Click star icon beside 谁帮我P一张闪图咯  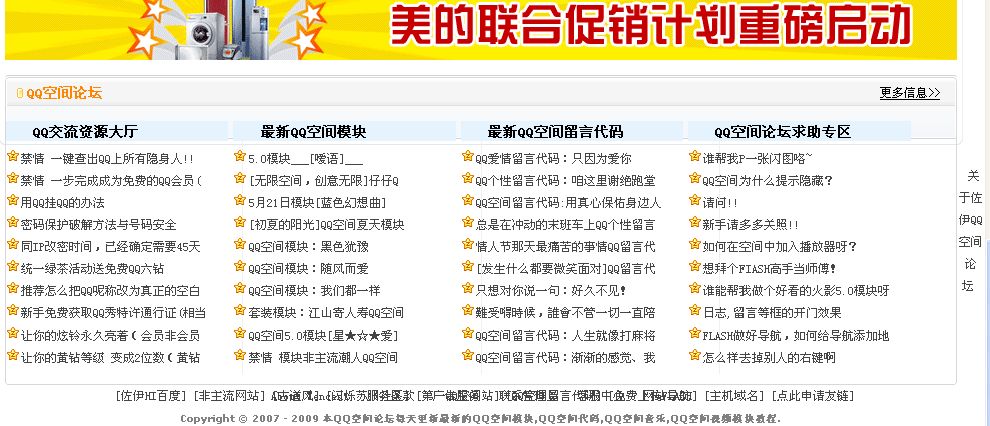[695, 156]
